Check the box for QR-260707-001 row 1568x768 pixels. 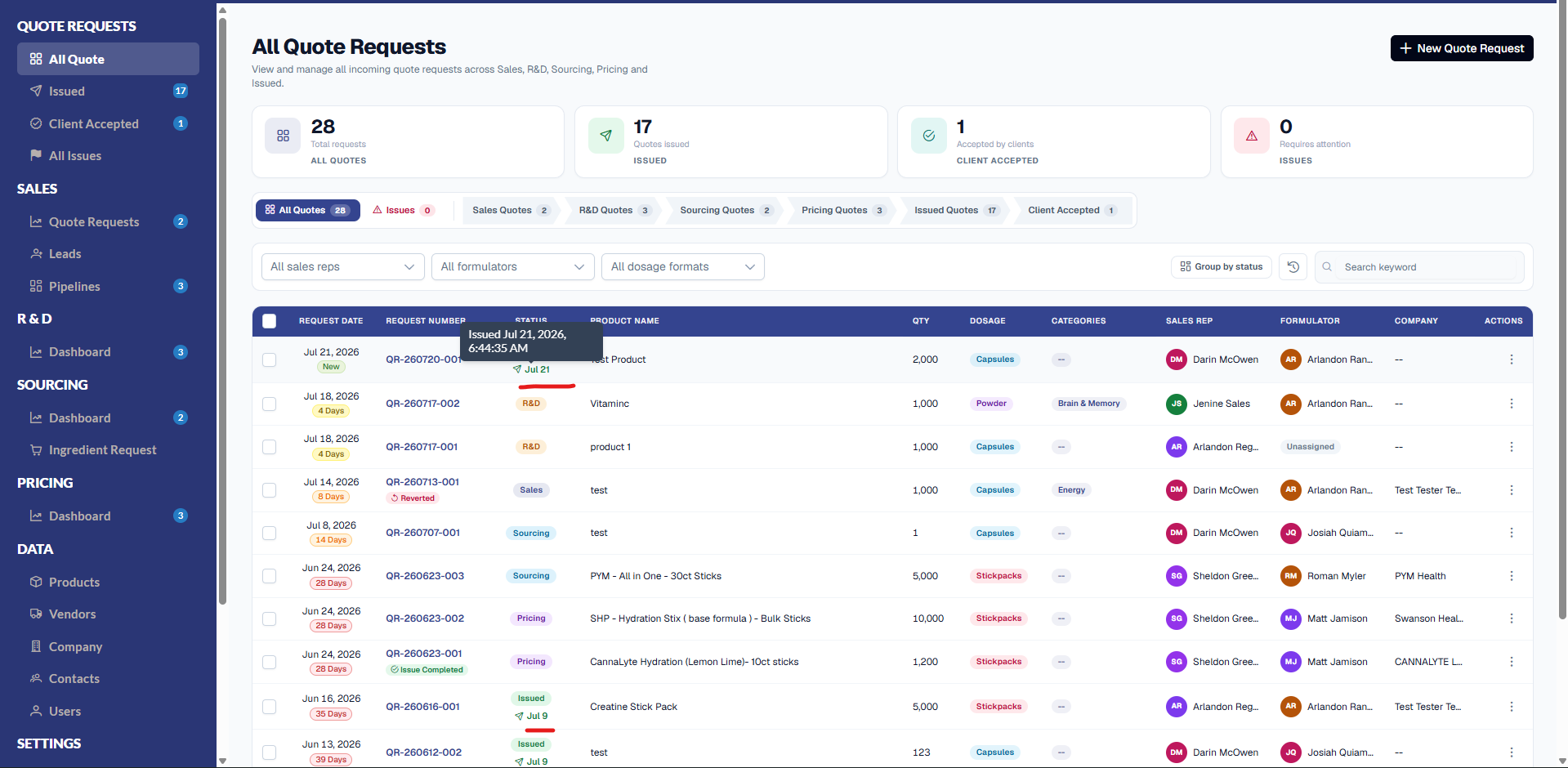(x=269, y=533)
